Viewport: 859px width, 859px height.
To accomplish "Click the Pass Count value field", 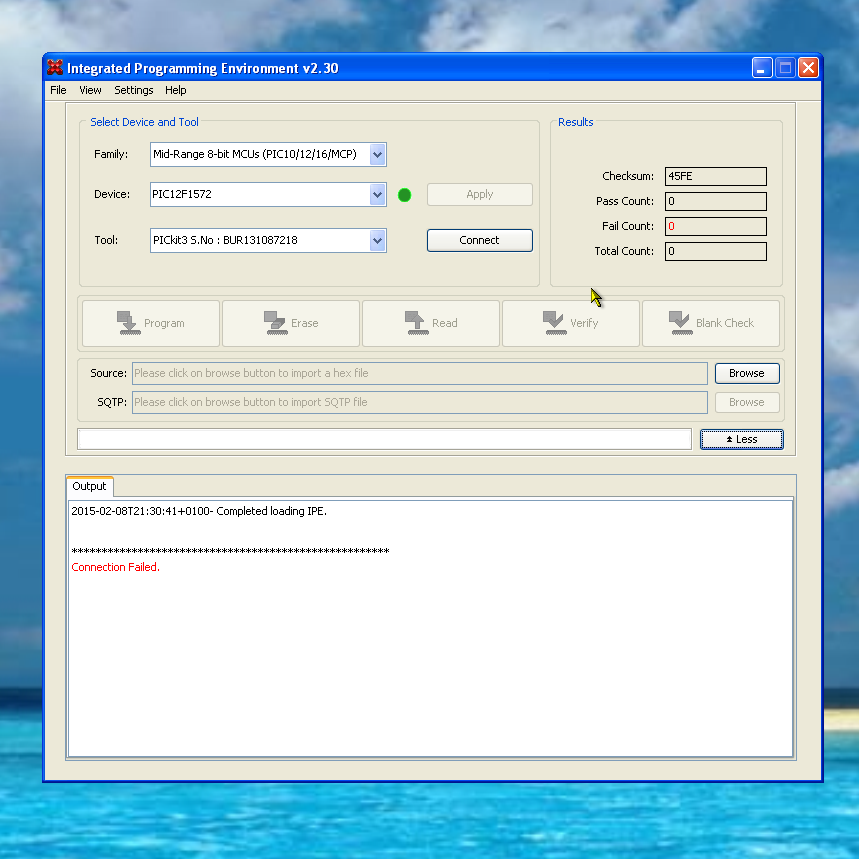I will click(715, 201).
